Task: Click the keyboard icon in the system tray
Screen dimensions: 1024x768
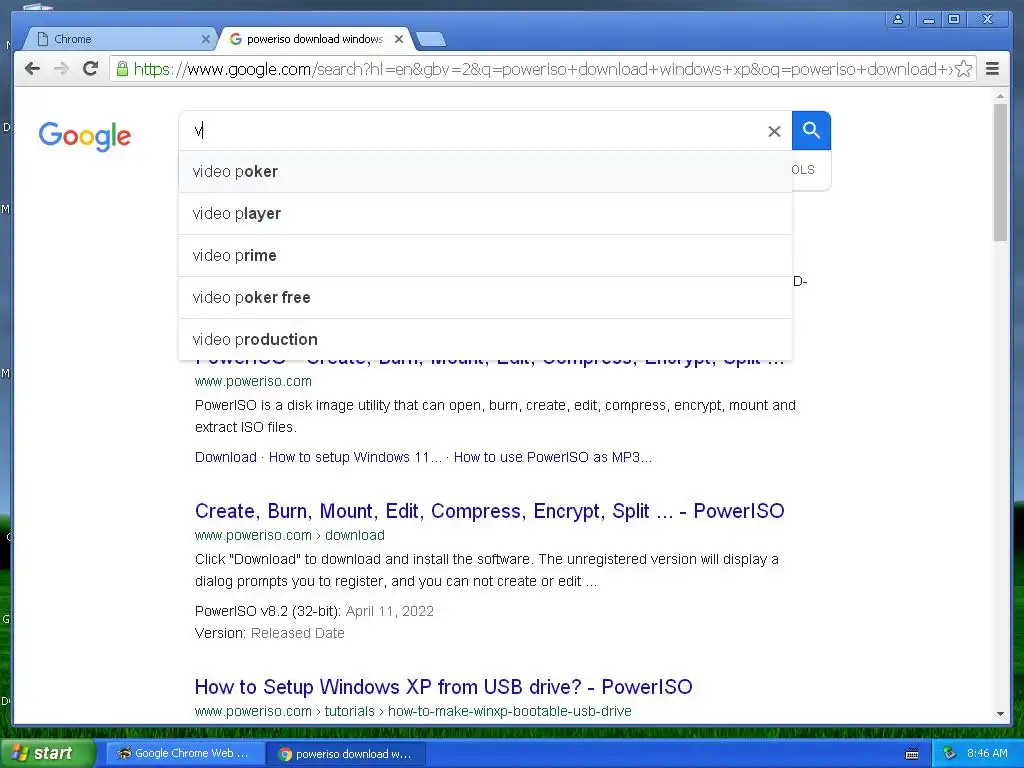Action: point(912,754)
